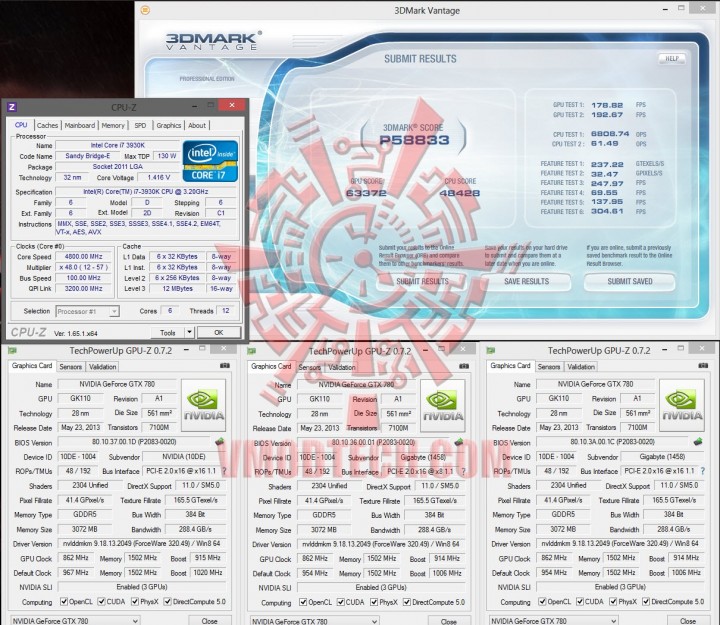Viewport: 720px width, 625px height.
Task: Click the camera screenshot icon in right GPU-Z window
Action: [703, 366]
